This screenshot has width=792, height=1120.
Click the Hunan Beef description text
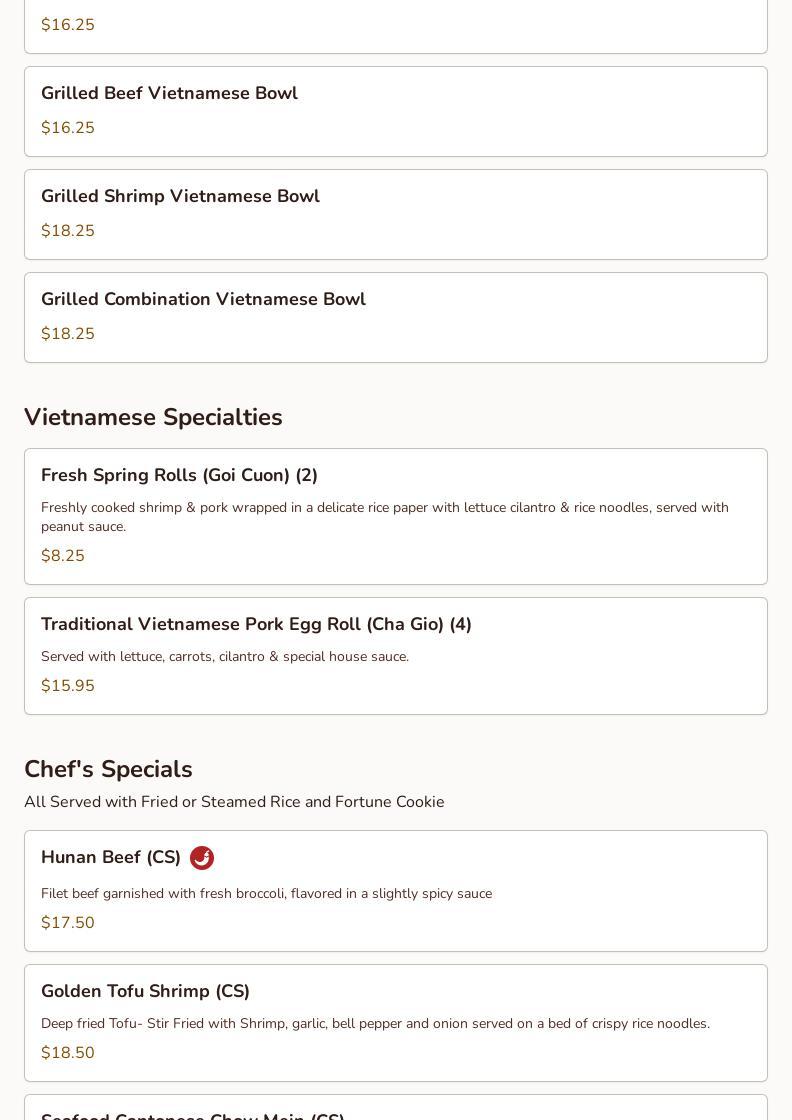[x=266, y=893]
